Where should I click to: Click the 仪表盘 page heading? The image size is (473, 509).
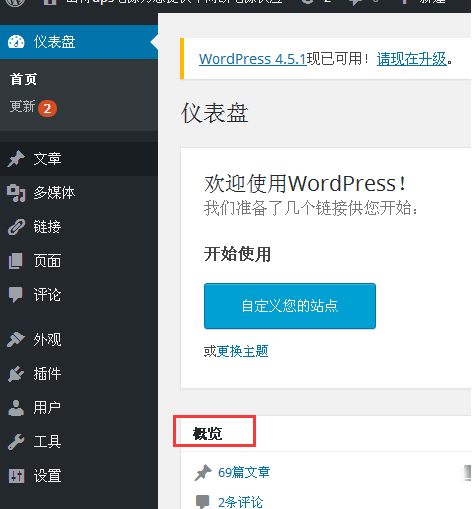[215, 113]
